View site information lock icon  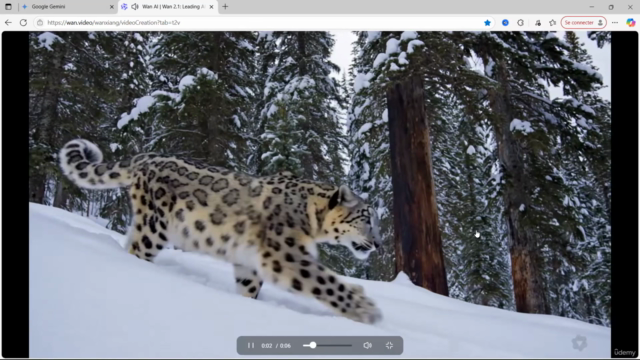point(40,22)
